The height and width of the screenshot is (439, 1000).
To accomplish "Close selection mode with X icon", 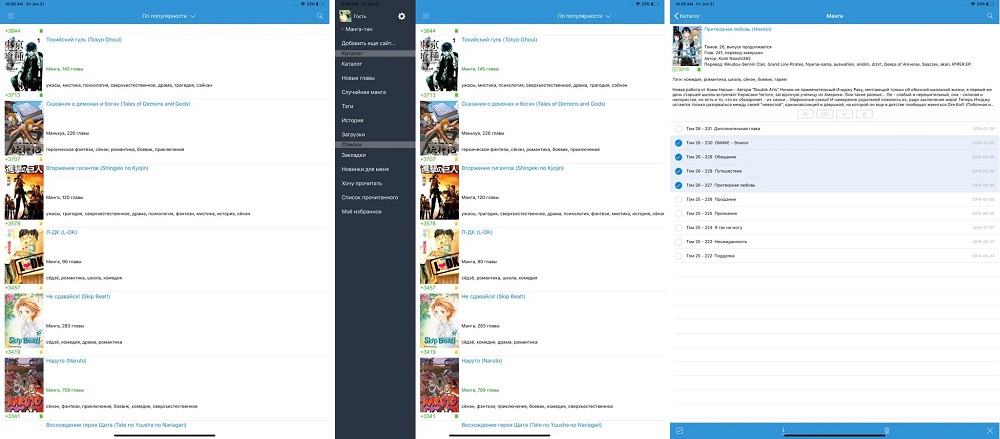I will point(990,431).
